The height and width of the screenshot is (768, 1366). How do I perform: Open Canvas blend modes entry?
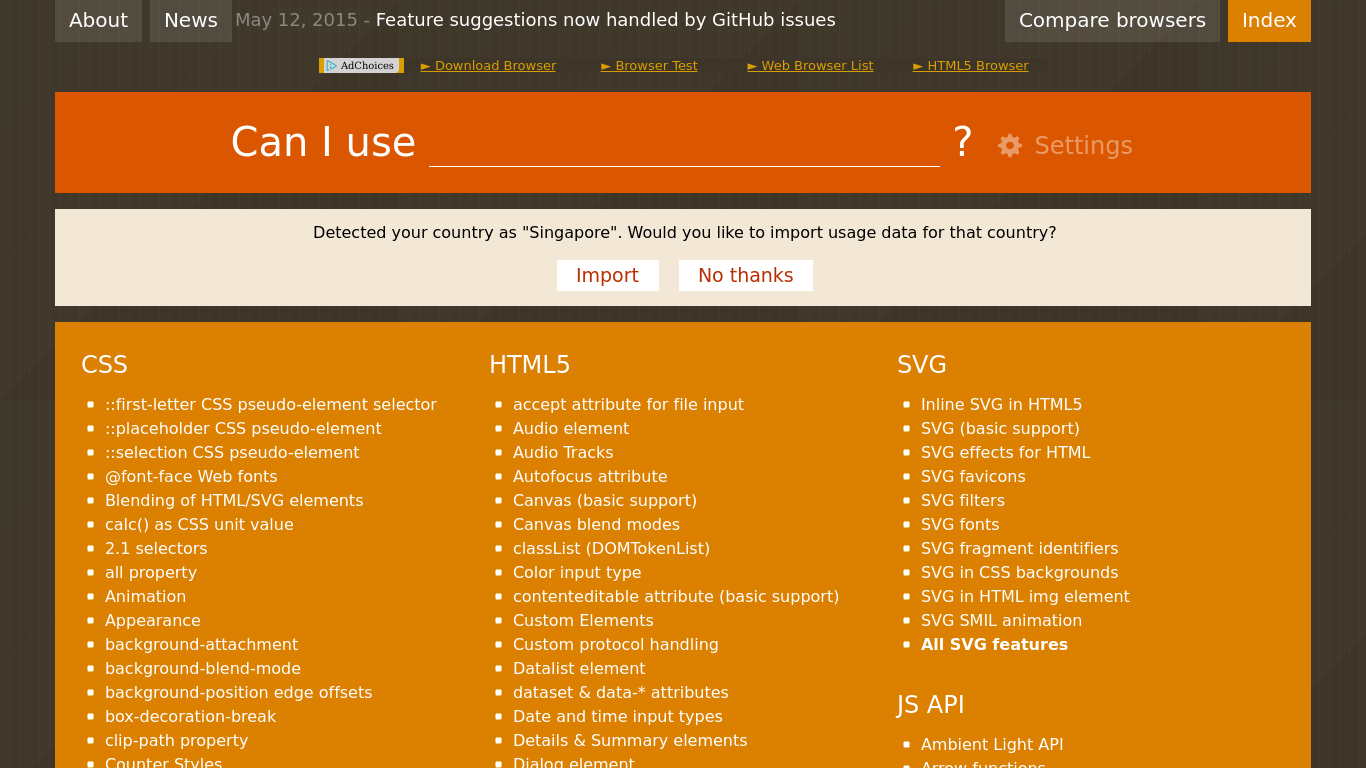click(596, 525)
